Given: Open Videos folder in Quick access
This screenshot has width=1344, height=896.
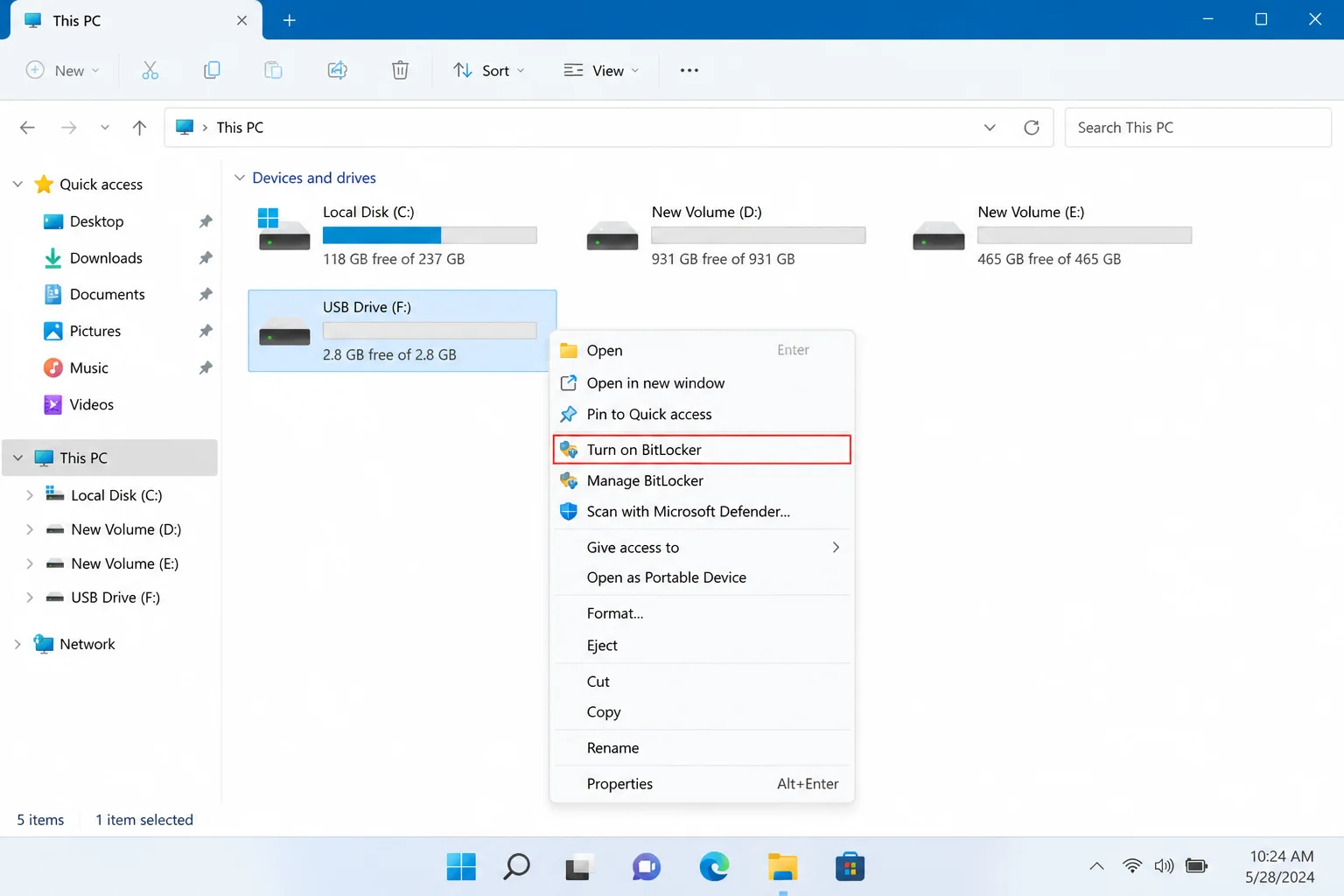Looking at the screenshot, I should point(91,405).
